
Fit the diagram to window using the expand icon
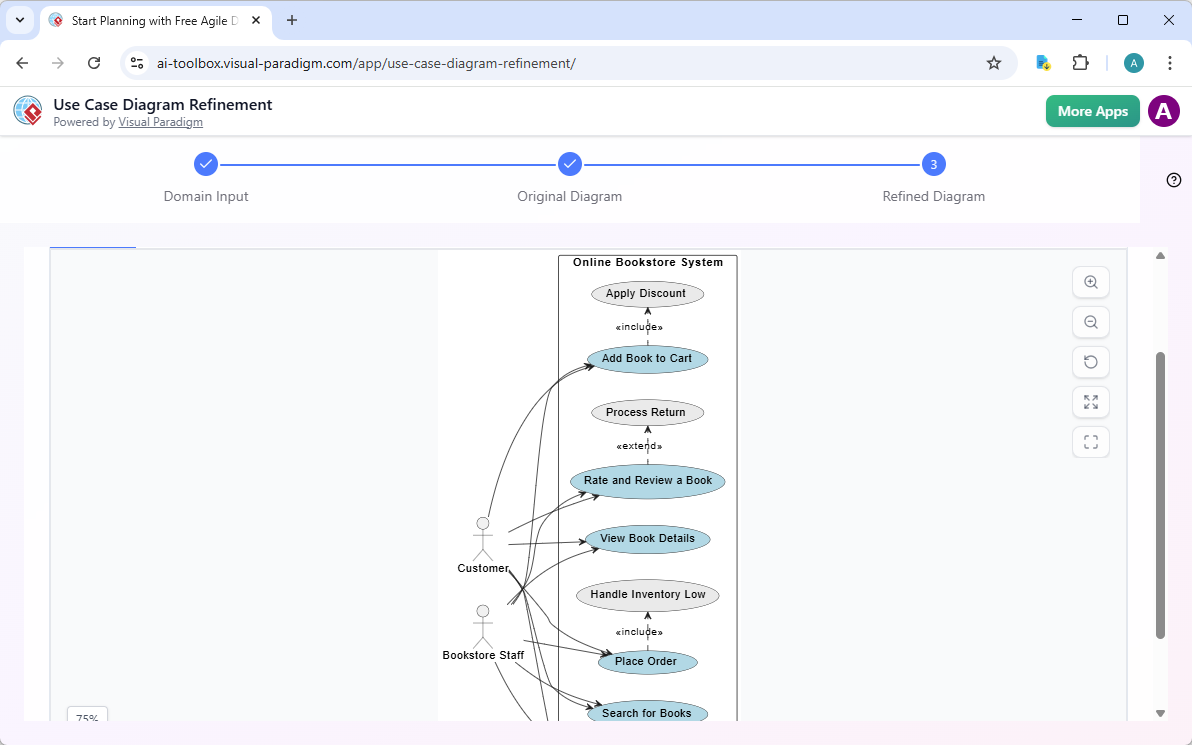[1090, 402]
